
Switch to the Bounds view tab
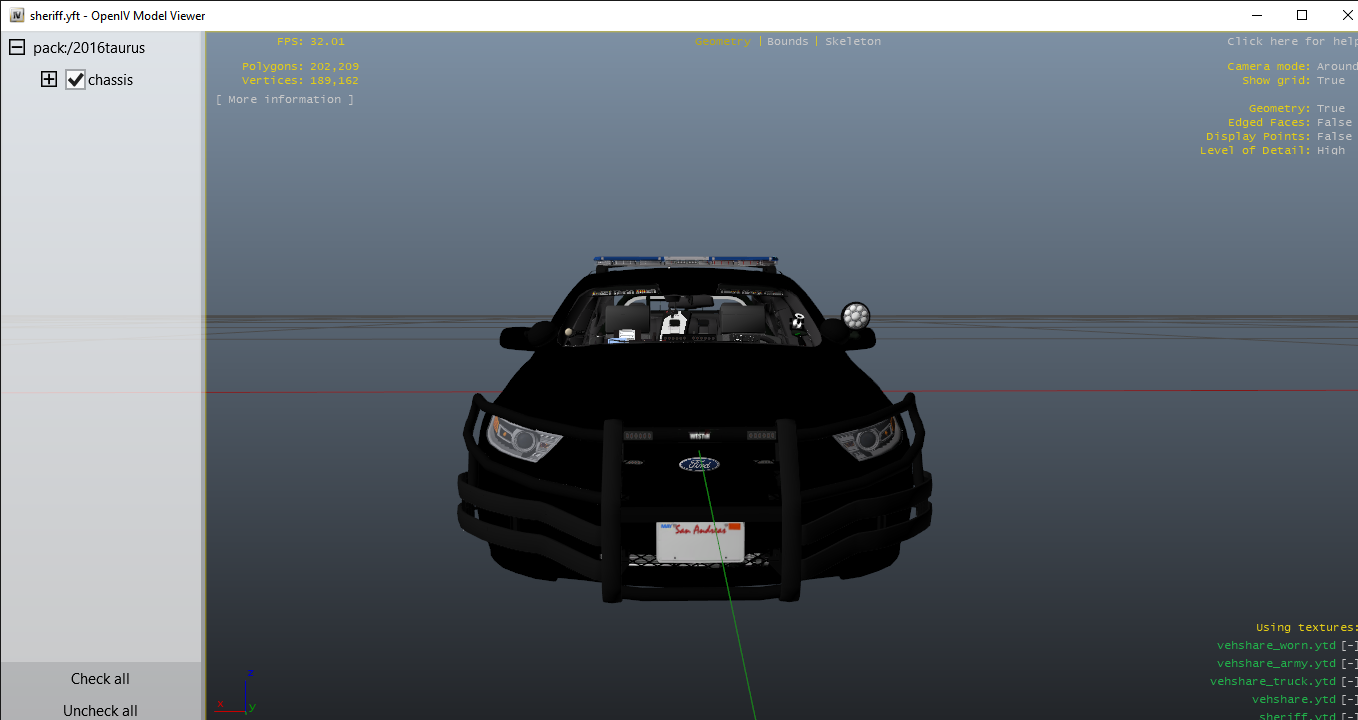[x=787, y=42]
